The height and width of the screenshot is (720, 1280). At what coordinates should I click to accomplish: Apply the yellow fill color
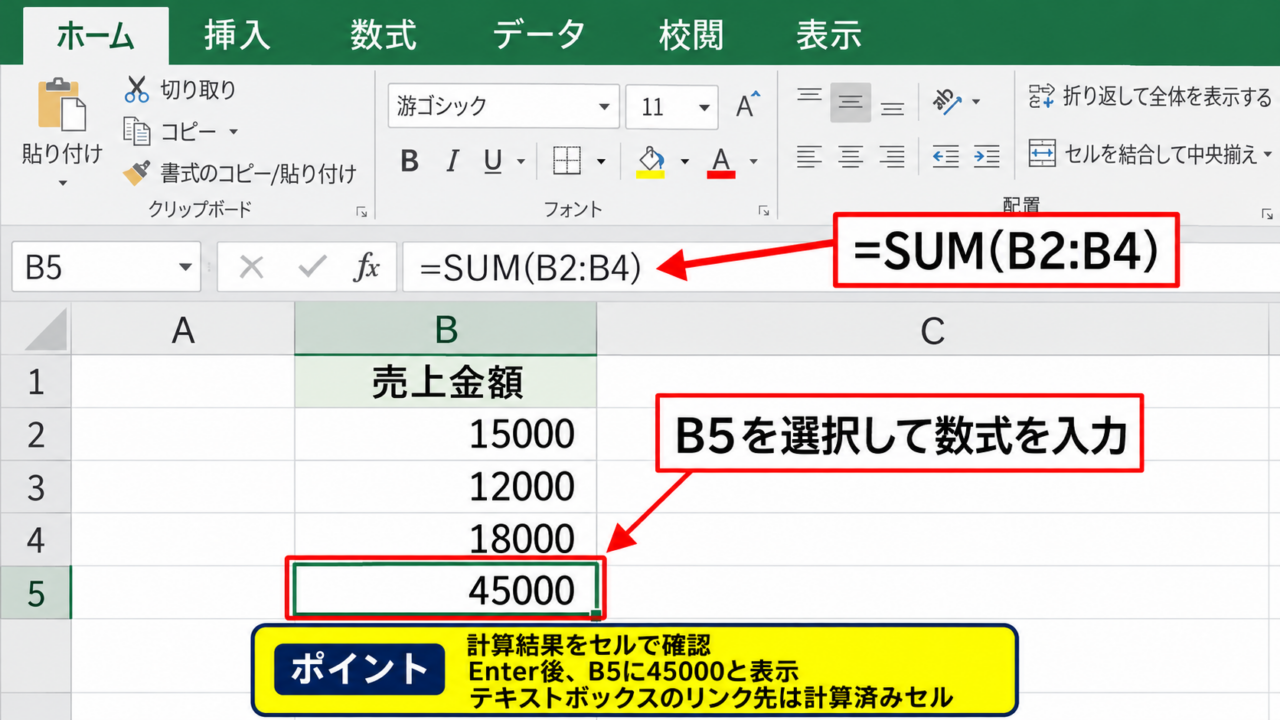(650, 162)
